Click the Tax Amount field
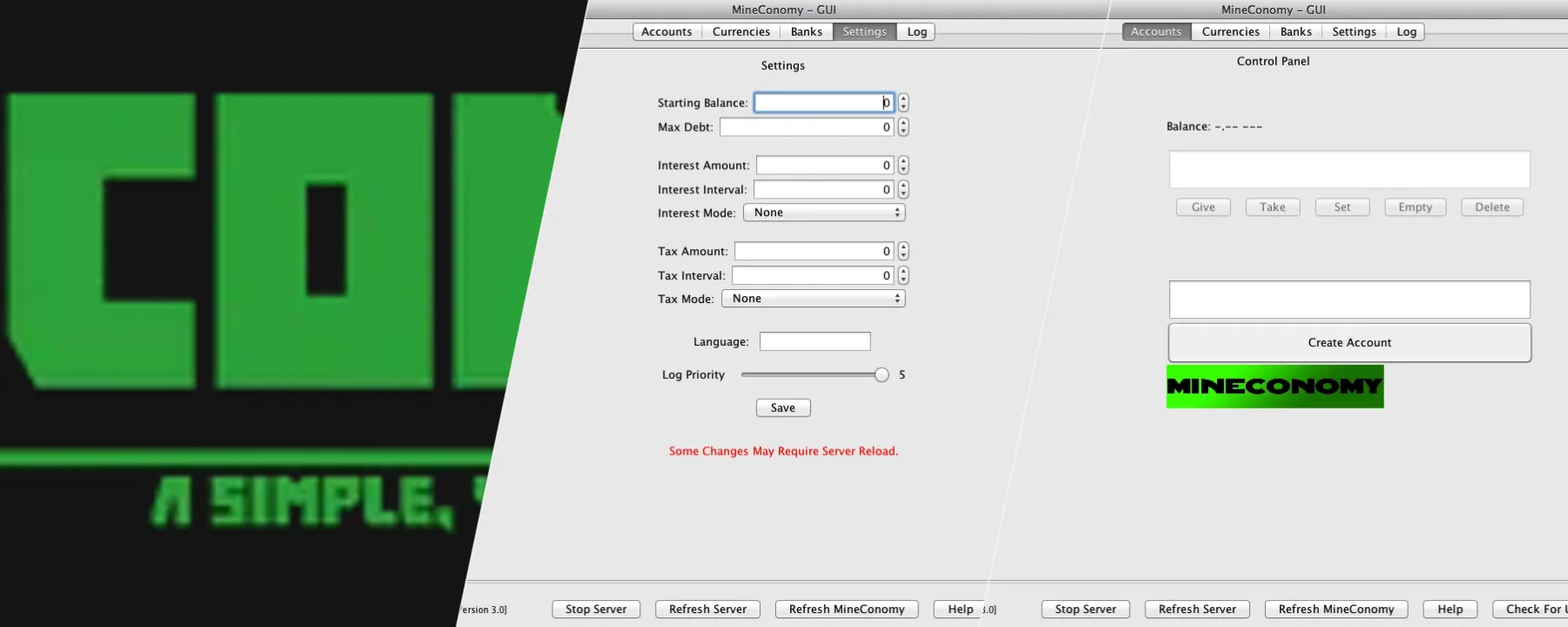Viewport: 1568px width, 627px height. point(814,252)
